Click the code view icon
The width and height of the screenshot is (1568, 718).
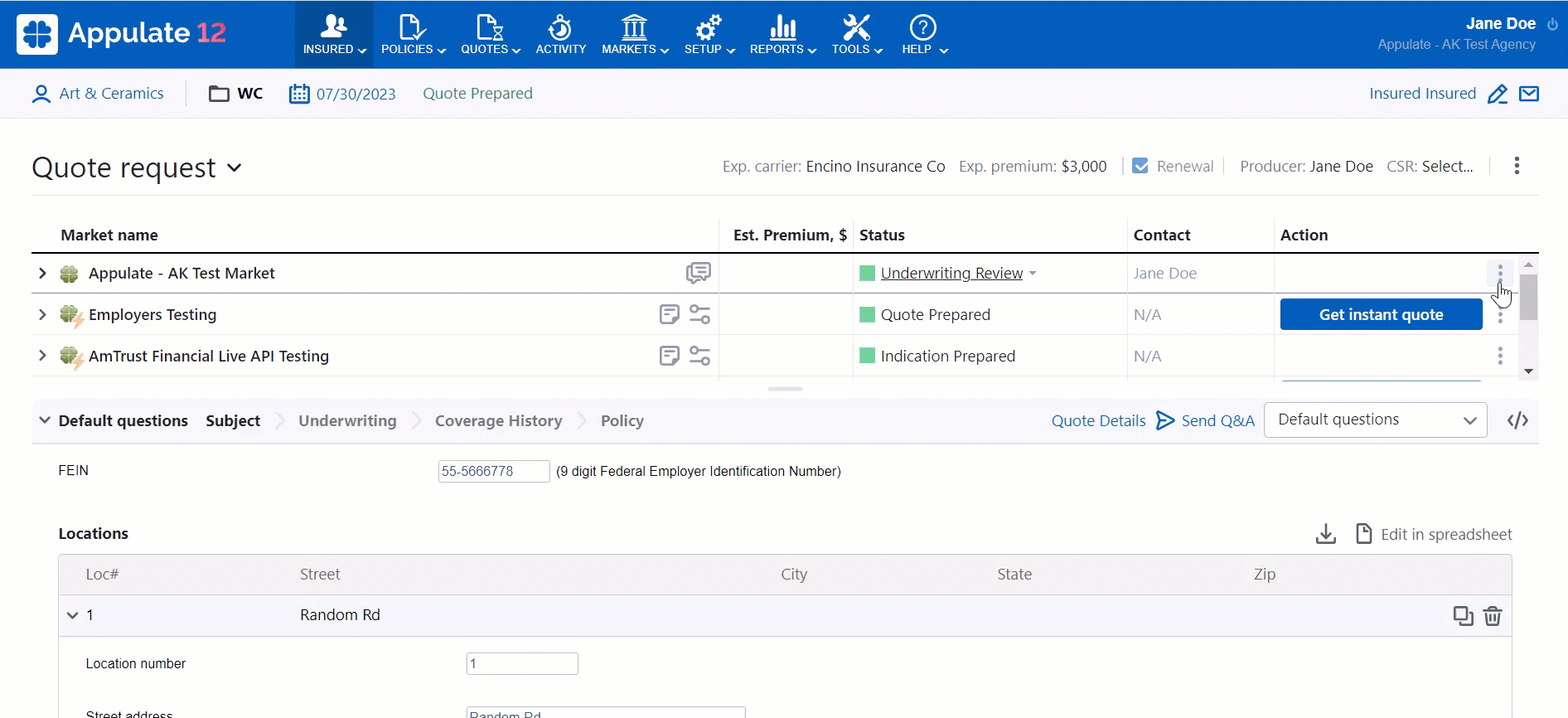tap(1517, 420)
